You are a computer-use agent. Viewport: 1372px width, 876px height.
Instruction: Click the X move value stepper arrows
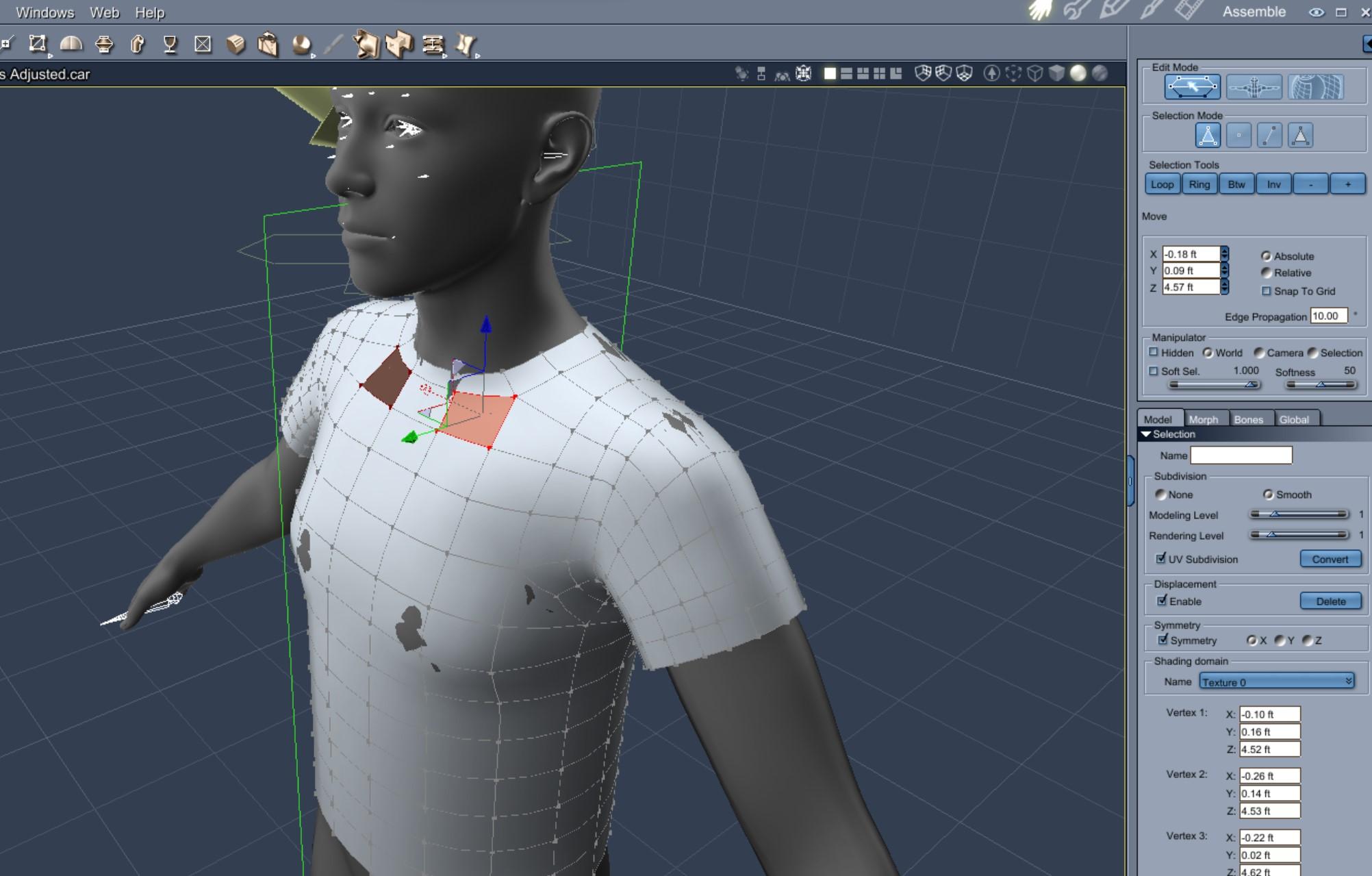(1224, 254)
